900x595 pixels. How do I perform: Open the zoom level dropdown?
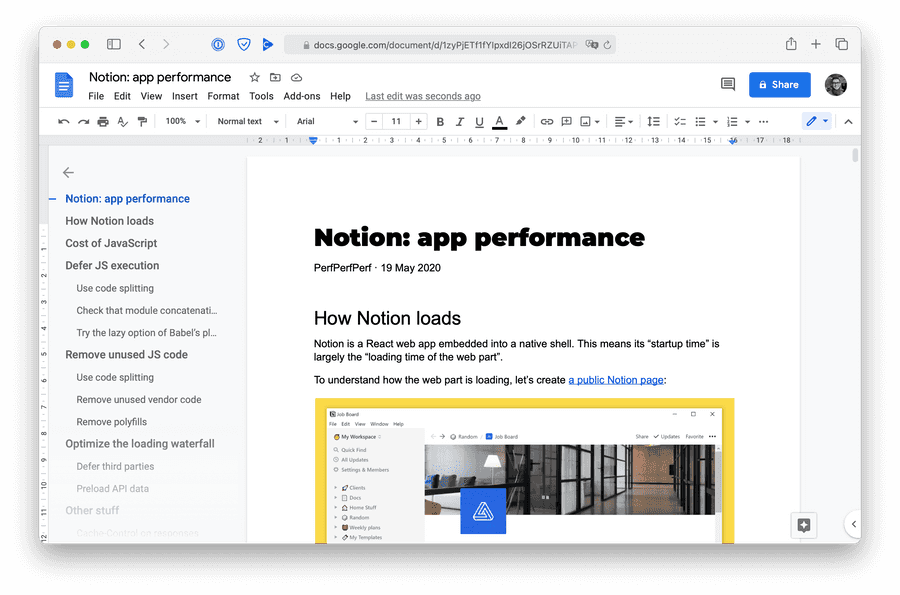pos(182,122)
